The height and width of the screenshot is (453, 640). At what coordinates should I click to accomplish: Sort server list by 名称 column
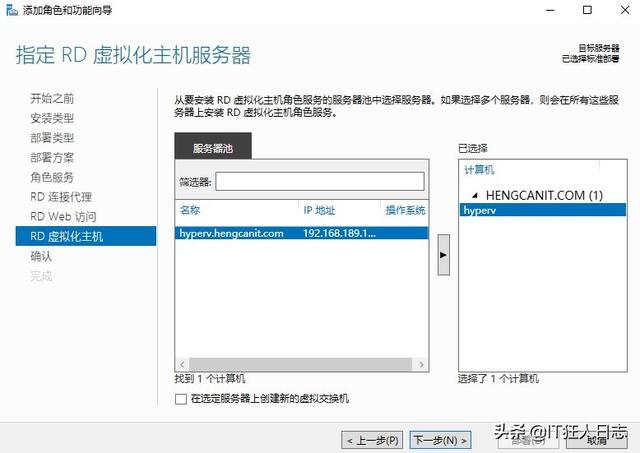click(236, 210)
